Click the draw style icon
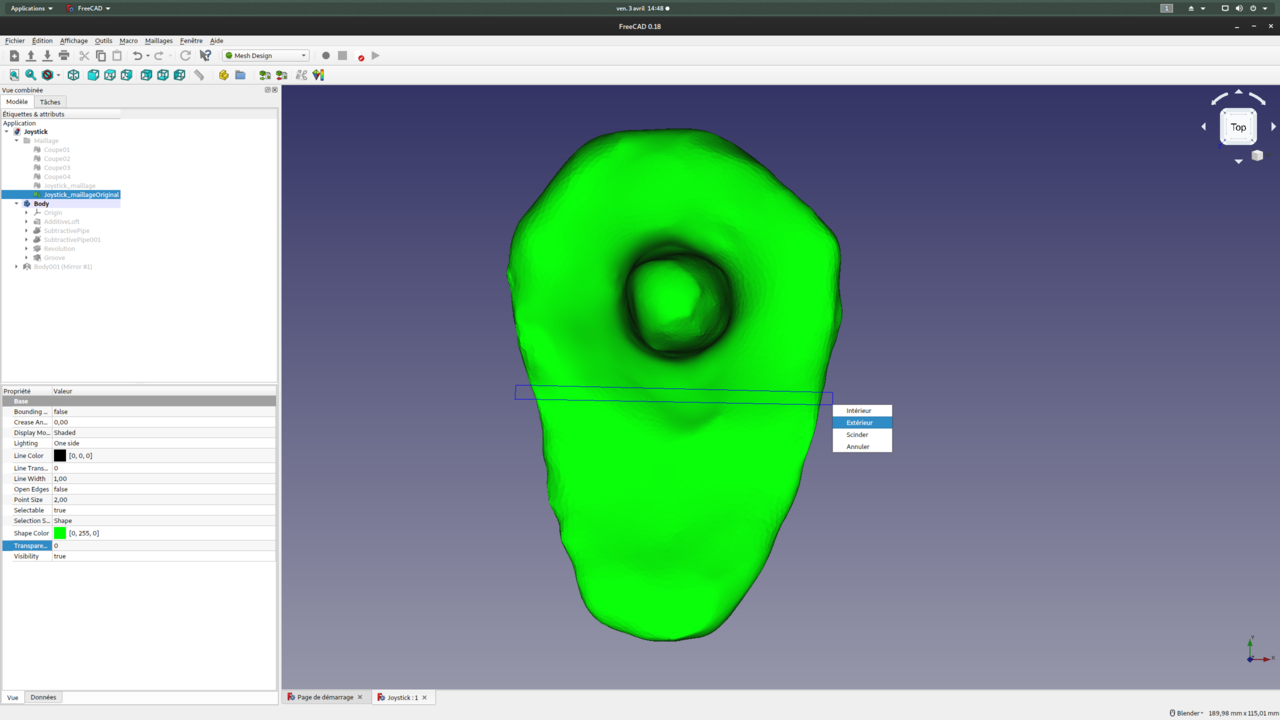Screen dimensions: 1280x720 pos(47,75)
